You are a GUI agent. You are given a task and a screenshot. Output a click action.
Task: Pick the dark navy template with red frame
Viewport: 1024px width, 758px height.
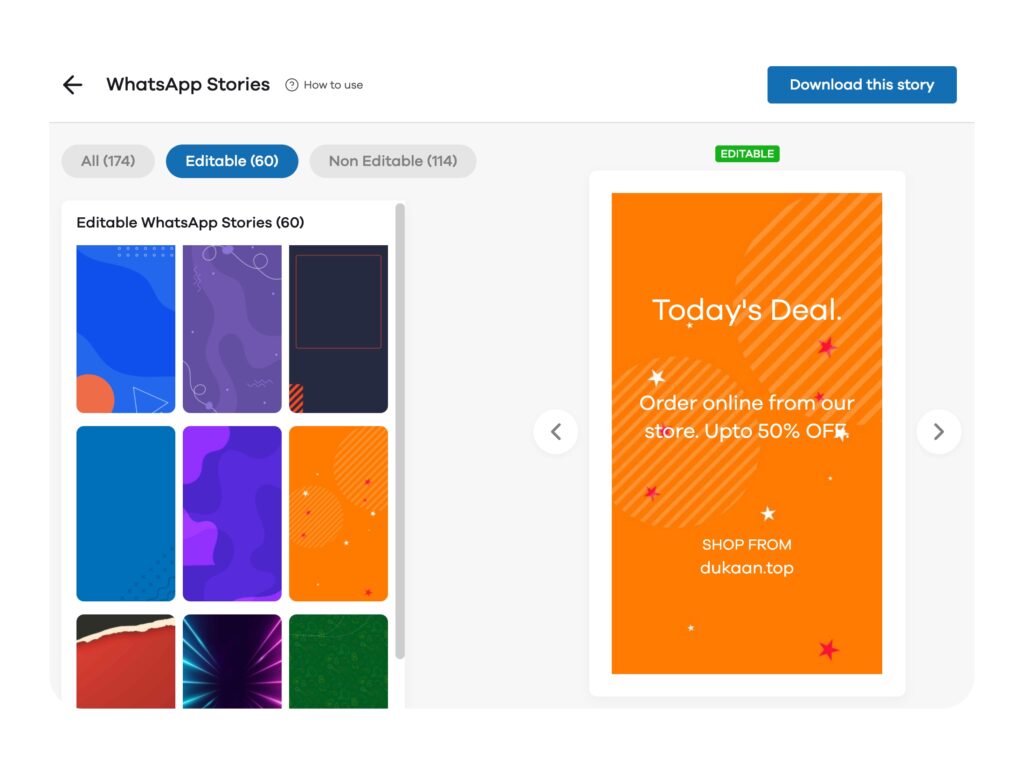click(338, 329)
